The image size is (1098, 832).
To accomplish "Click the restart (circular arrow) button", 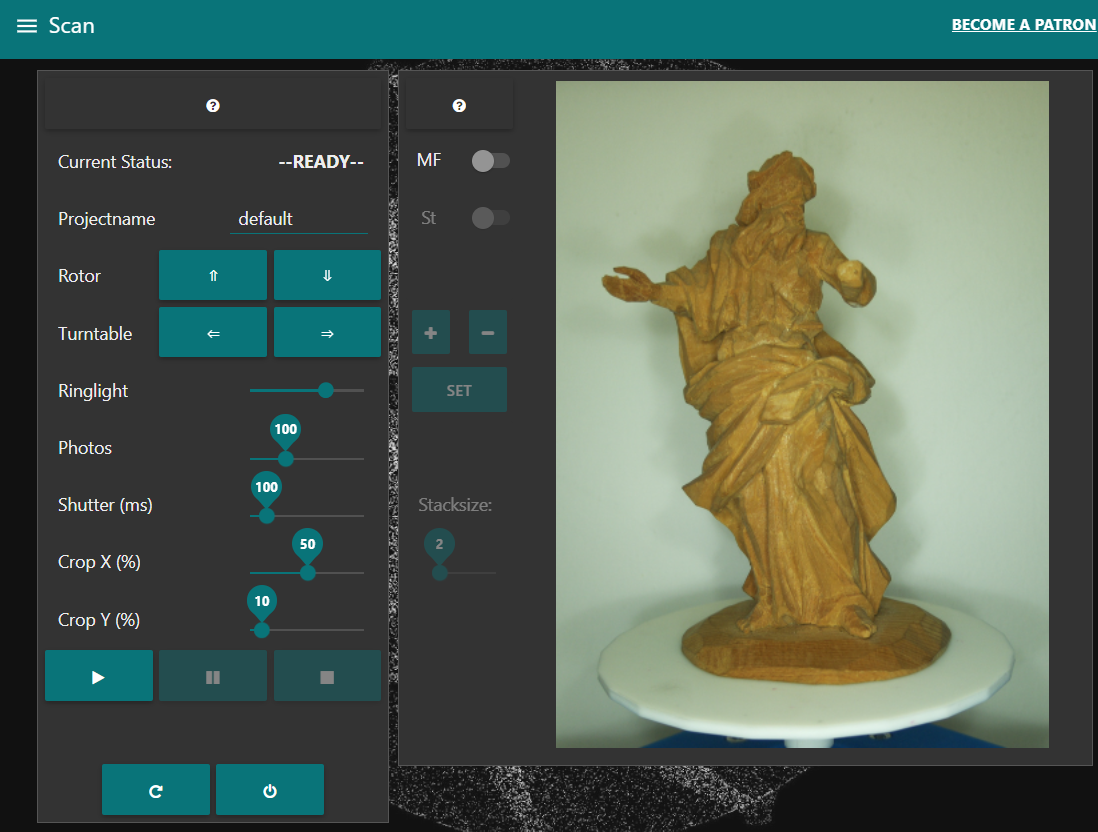I will click(155, 790).
